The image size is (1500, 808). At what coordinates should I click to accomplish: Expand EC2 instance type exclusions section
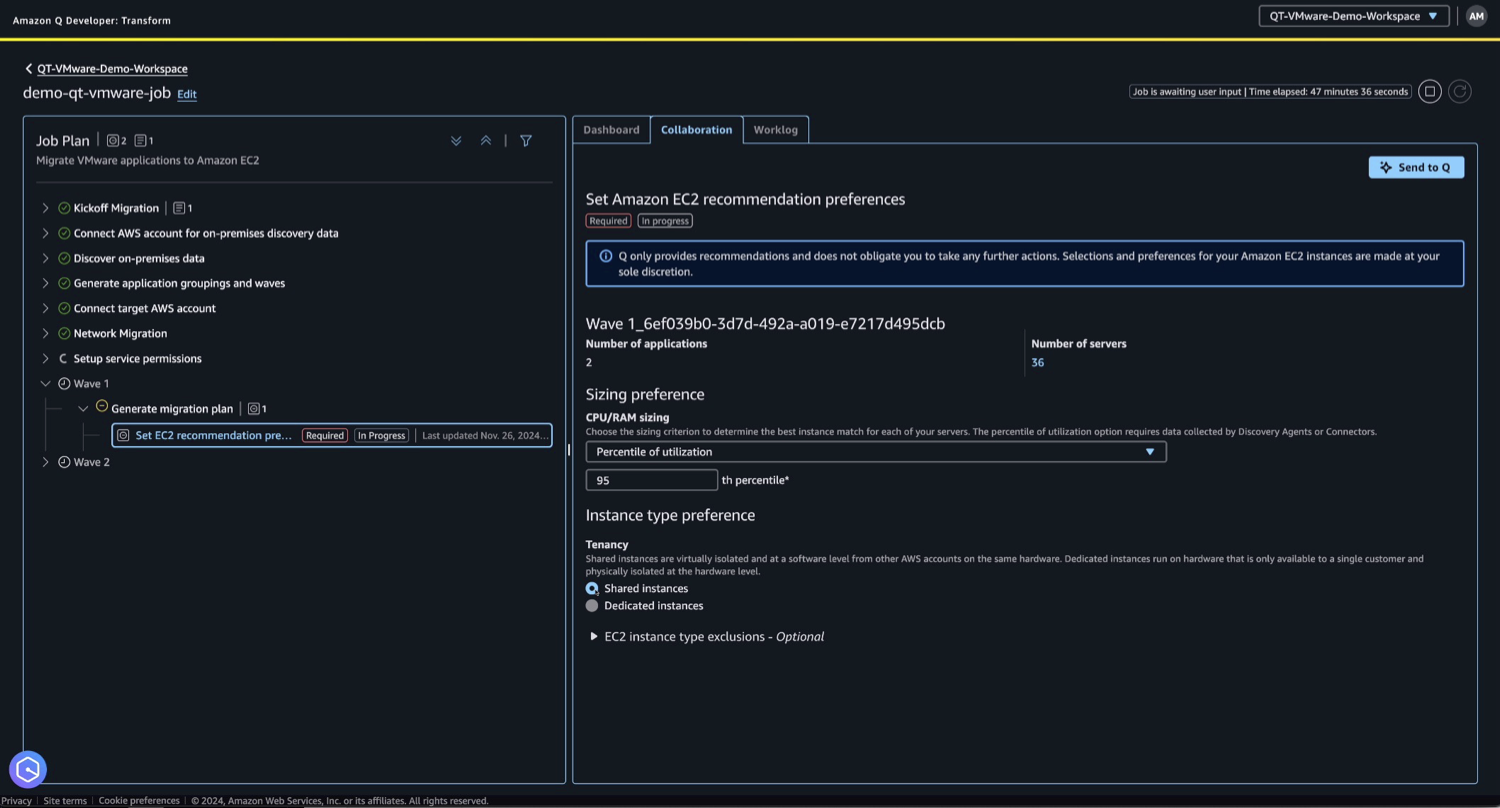594,636
